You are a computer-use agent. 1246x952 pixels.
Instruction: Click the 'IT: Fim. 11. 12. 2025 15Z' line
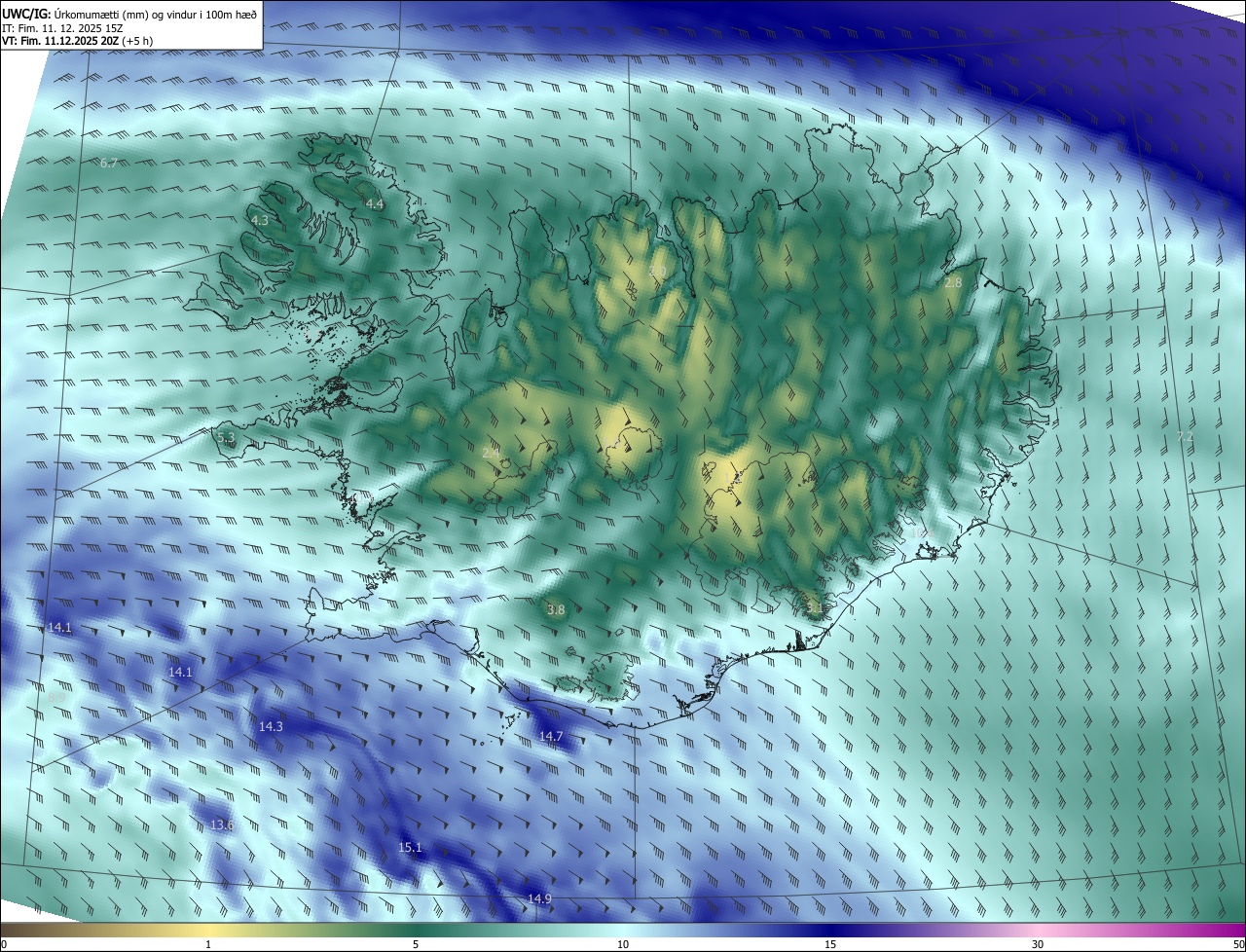pyautogui.click(x=62, y=28)
